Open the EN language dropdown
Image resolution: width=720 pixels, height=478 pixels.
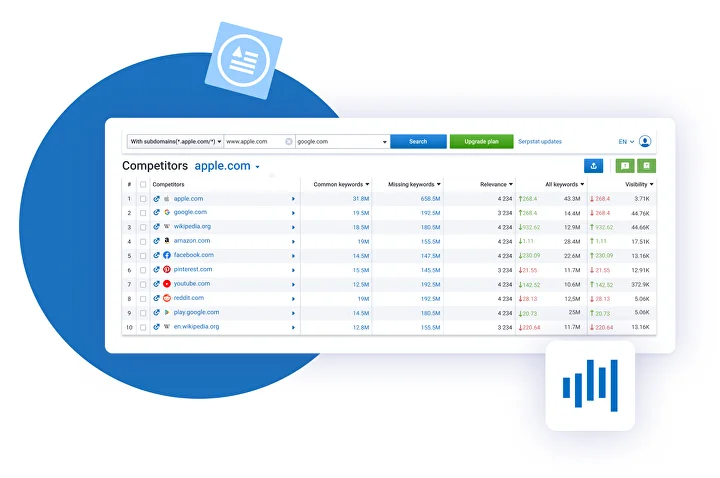tap(626, 141)
